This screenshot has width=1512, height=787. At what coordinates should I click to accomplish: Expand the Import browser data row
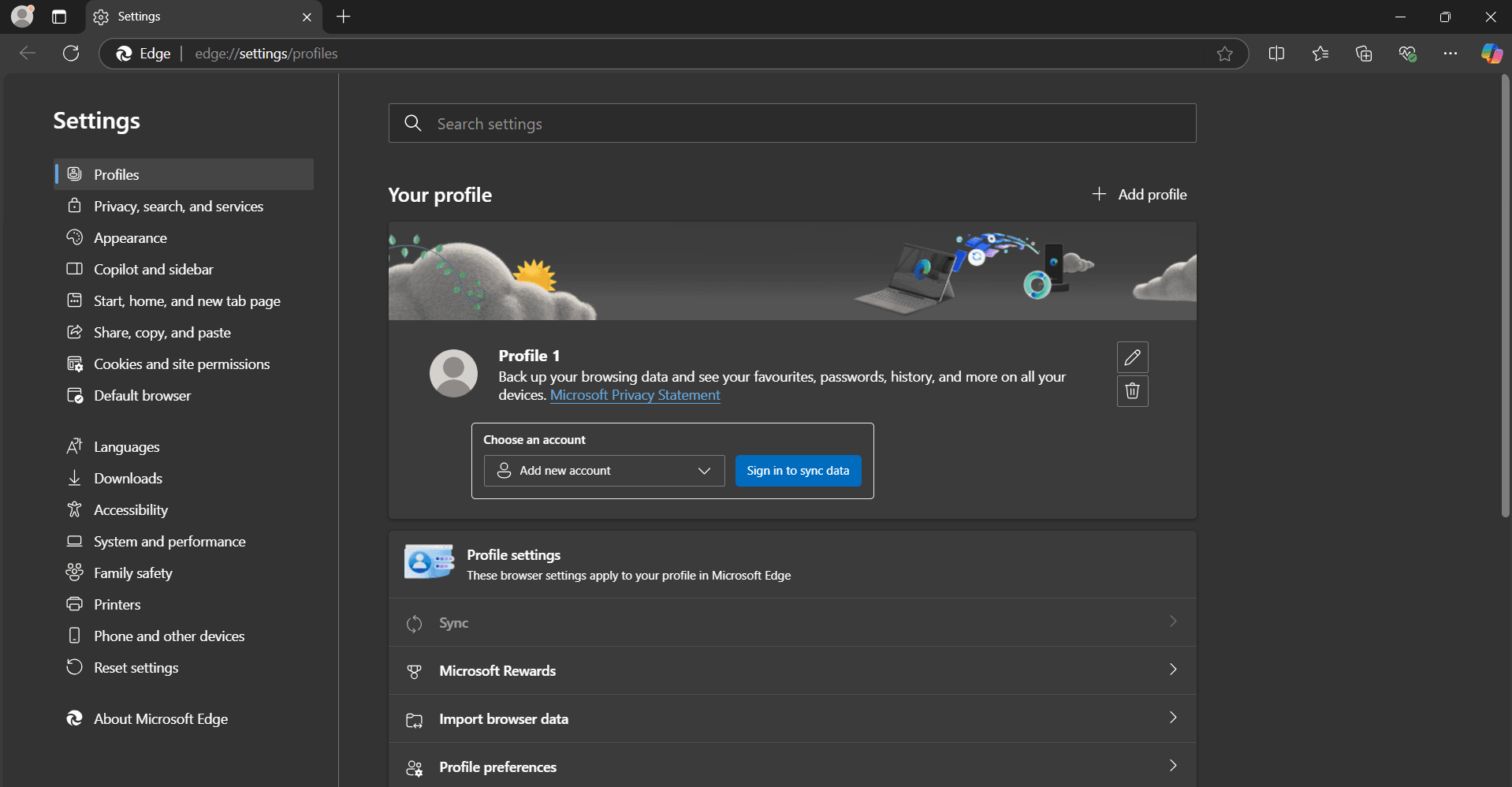point(791,718)
